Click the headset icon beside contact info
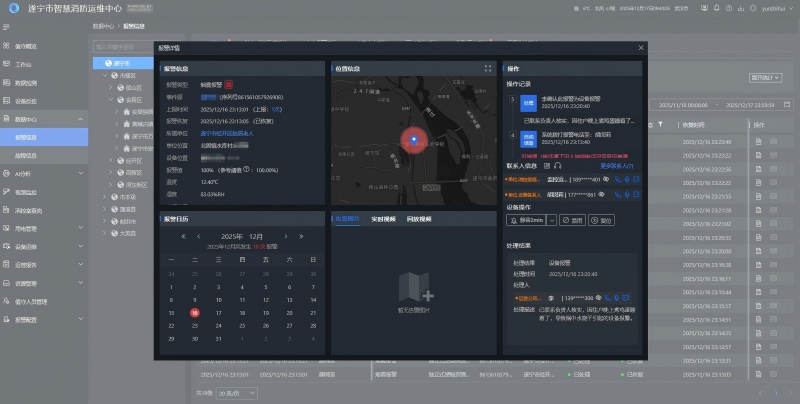The height and width of the screenshot is (404, 800). coord(557,165)
